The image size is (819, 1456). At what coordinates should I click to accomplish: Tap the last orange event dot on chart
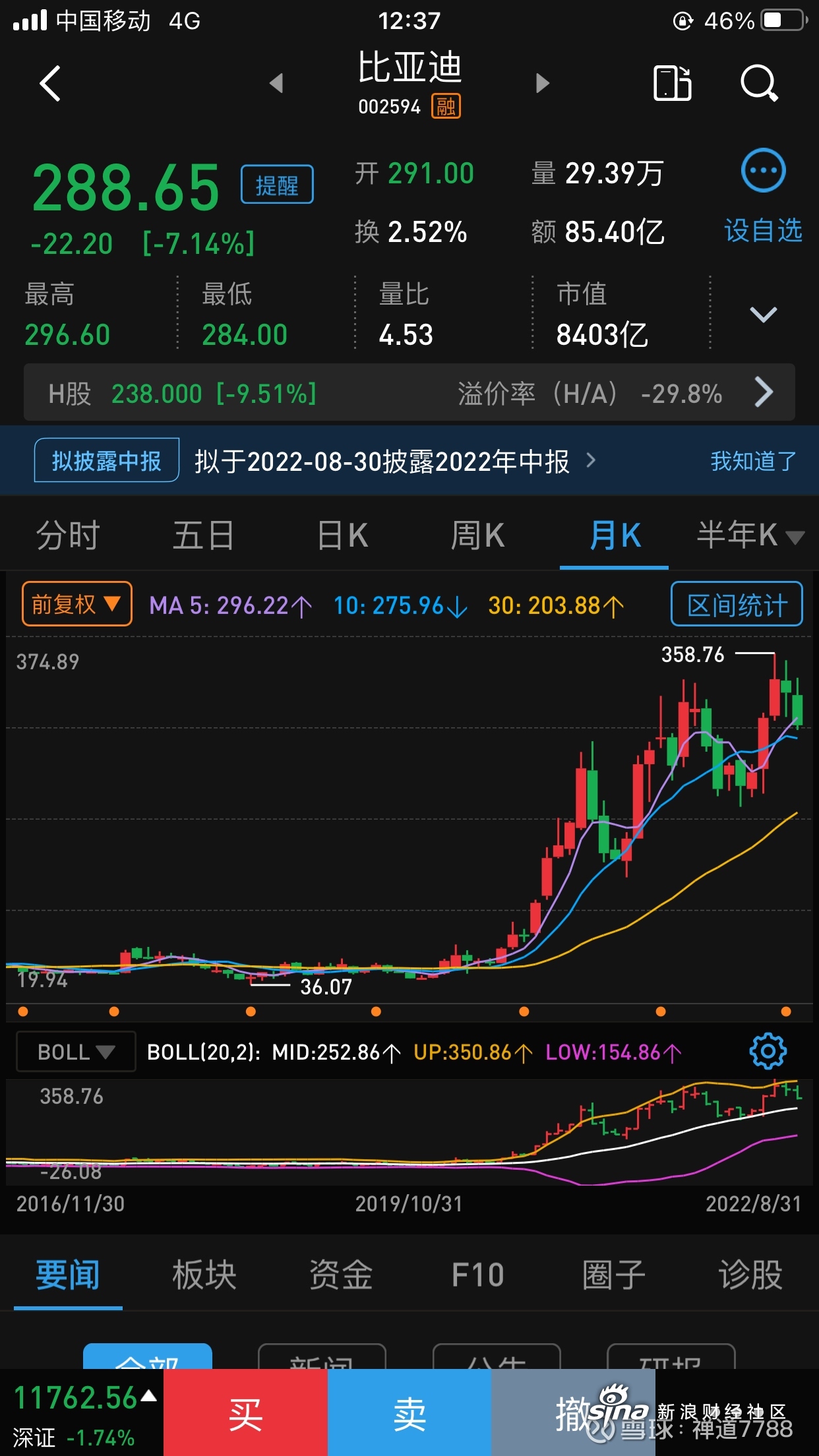click(x=785, y=1012)
